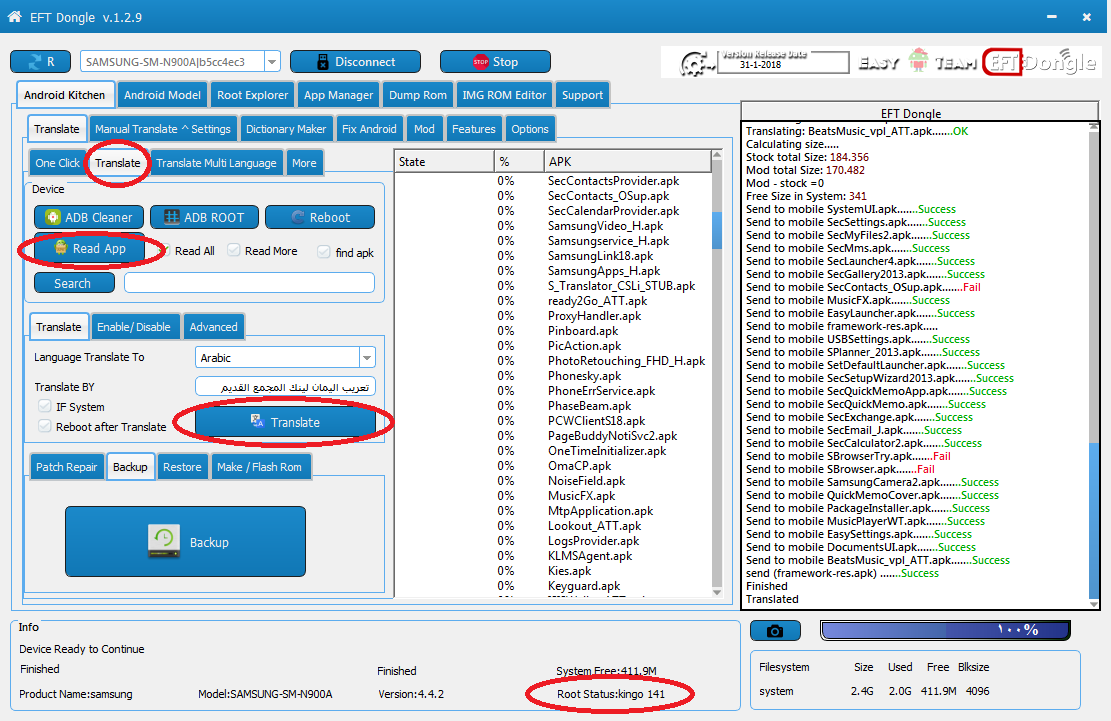Open the App Manager tab
1111x721 pixels.
(339, 95)
